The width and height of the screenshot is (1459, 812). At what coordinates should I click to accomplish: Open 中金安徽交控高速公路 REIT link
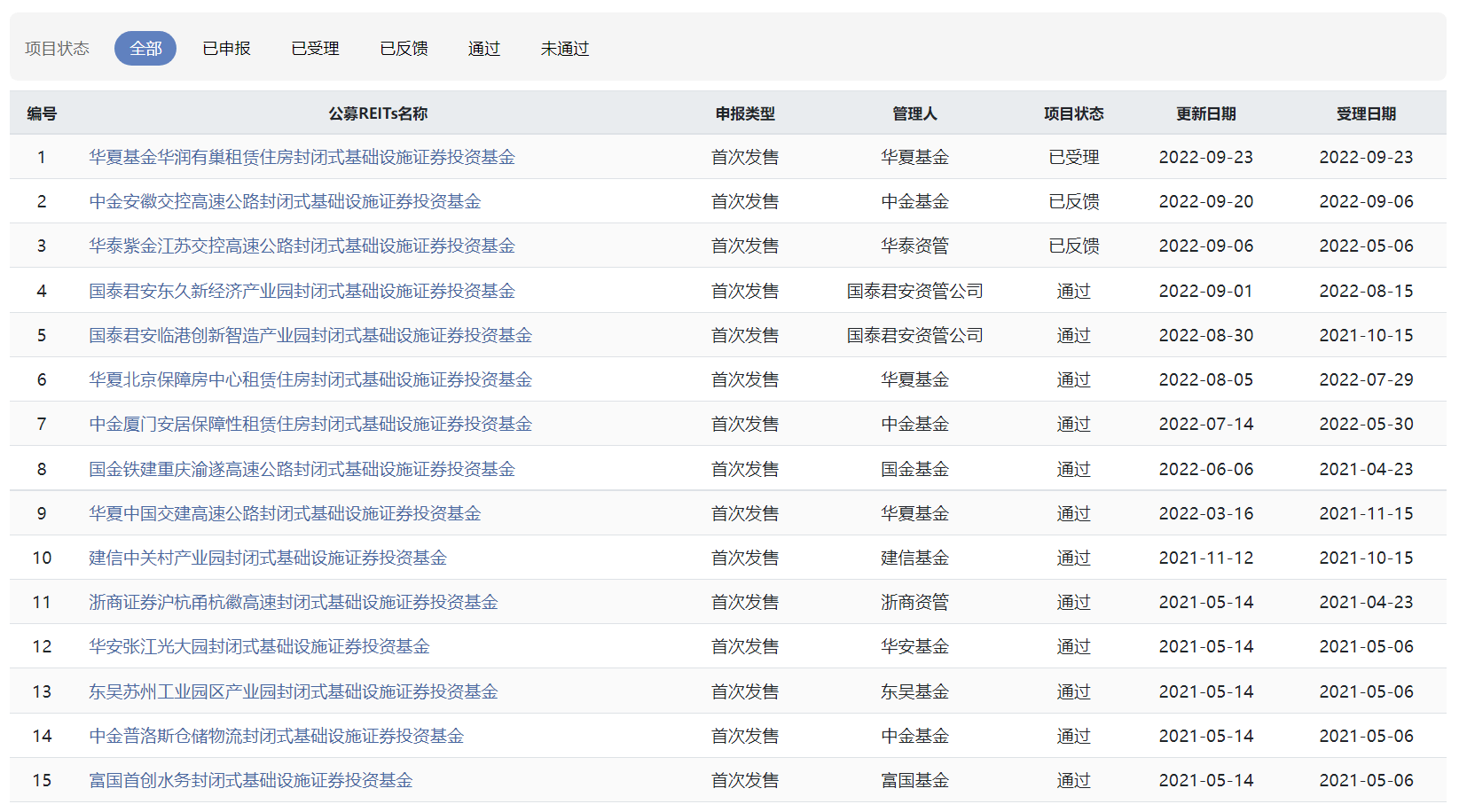(x=285, y=201)
